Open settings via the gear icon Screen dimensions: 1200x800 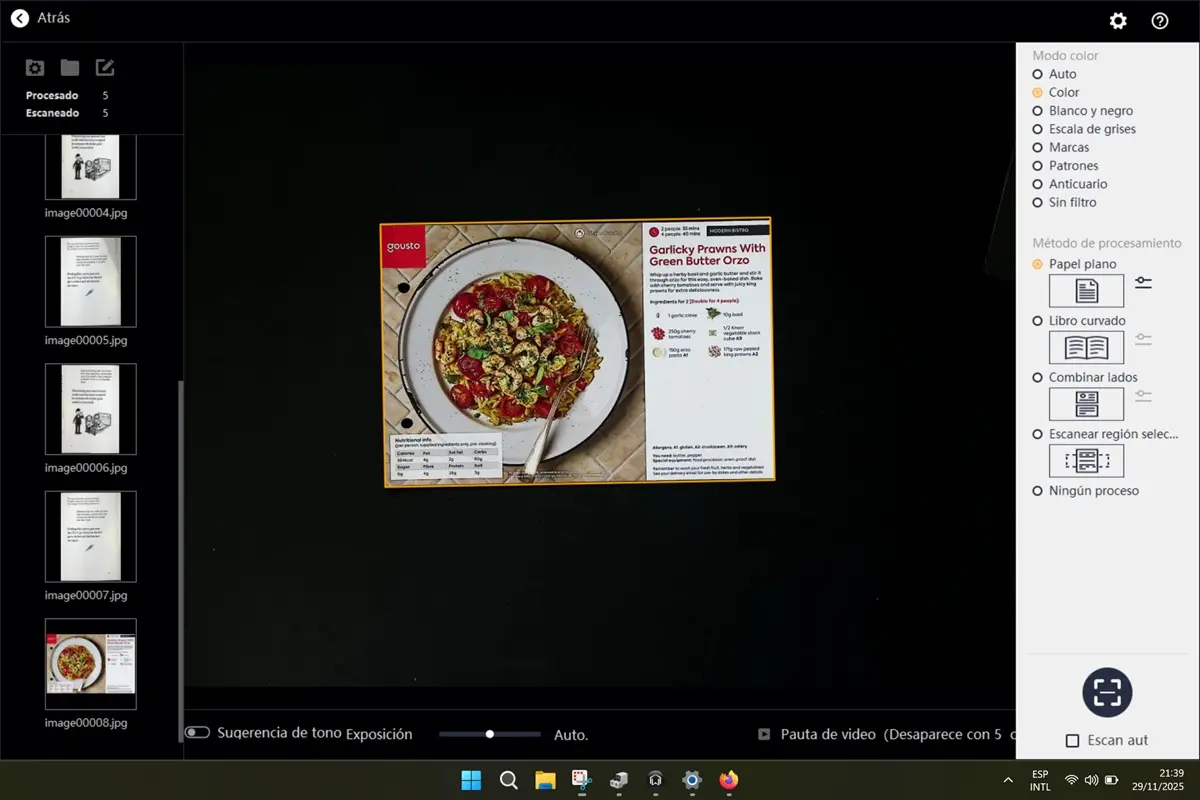(x=1118, y=21)
